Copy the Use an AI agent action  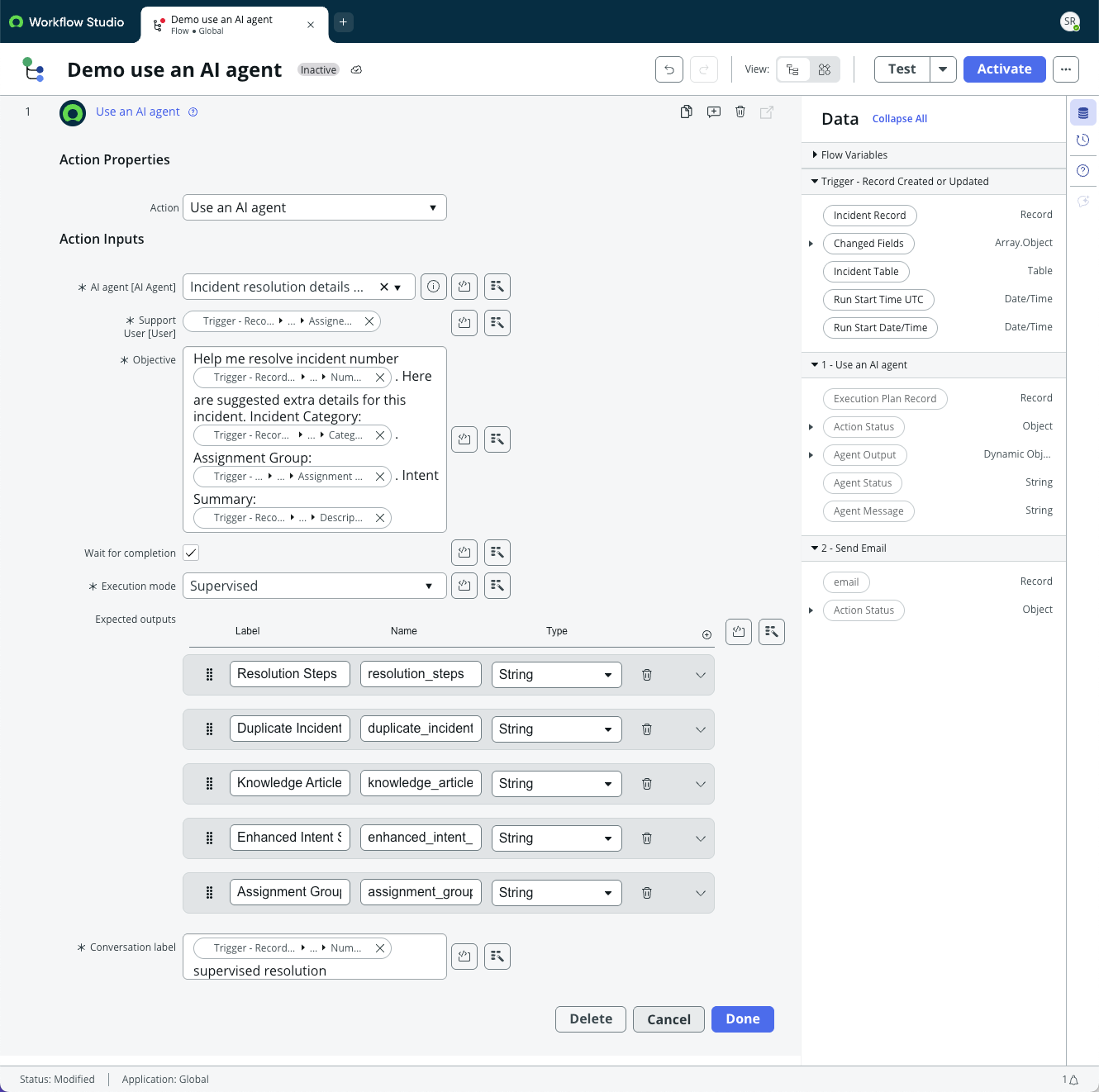(x=686, y=112)
